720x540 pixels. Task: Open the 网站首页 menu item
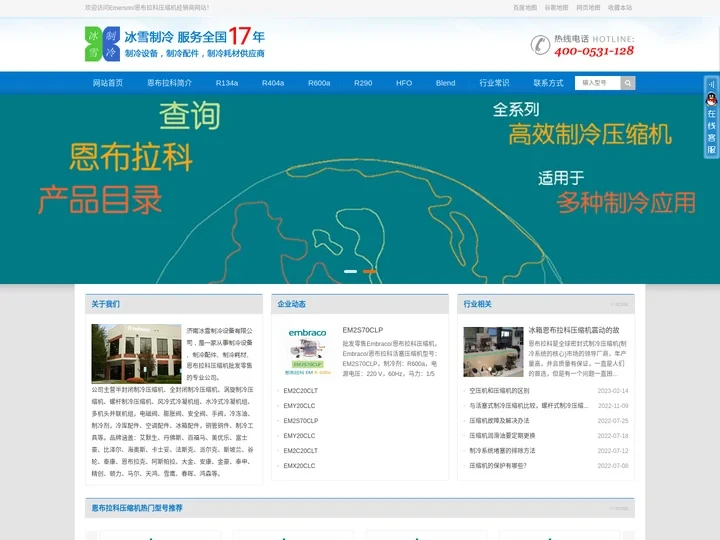pos(108,83)
